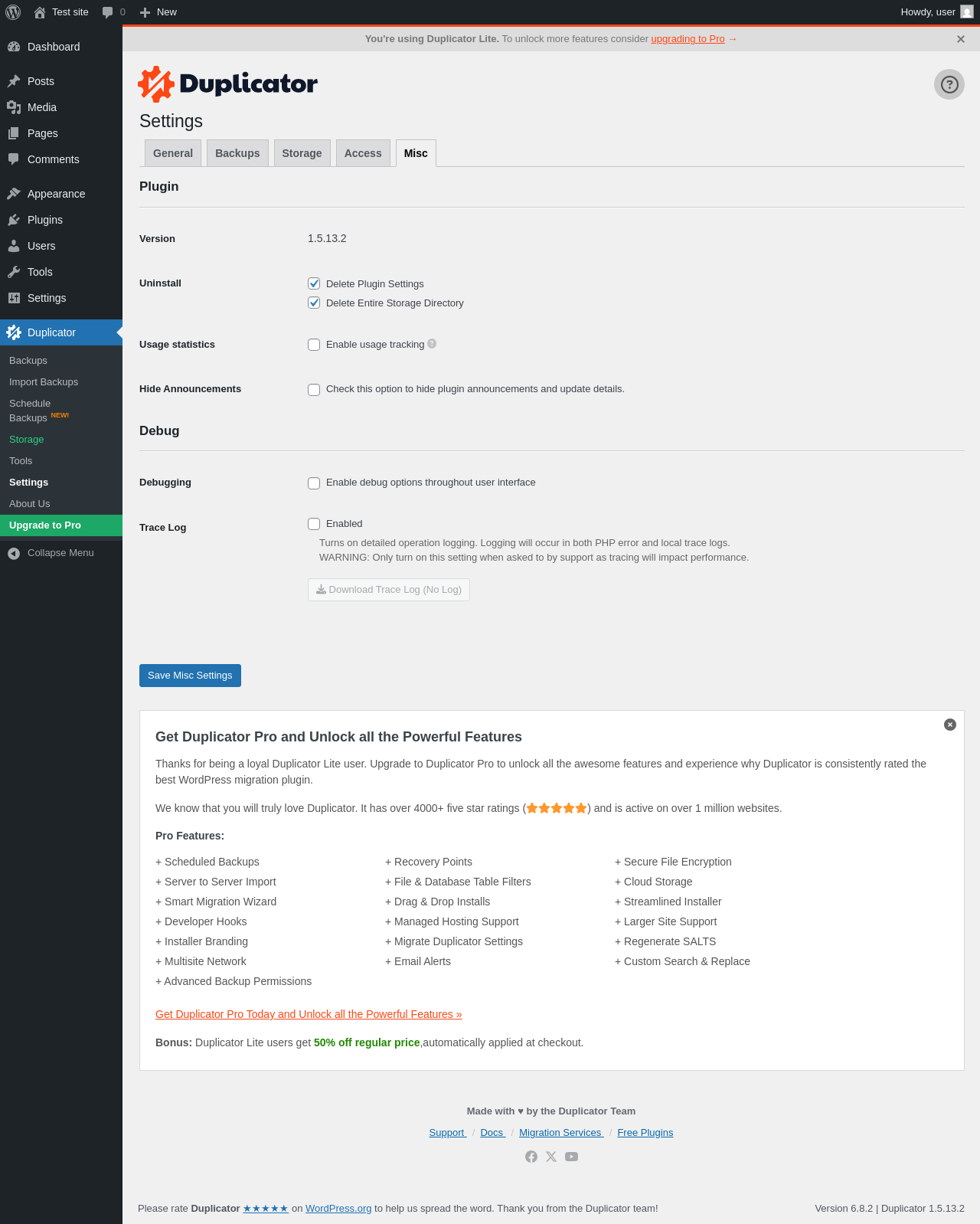Open usage tracking help tooltip icon

[432, 343]
